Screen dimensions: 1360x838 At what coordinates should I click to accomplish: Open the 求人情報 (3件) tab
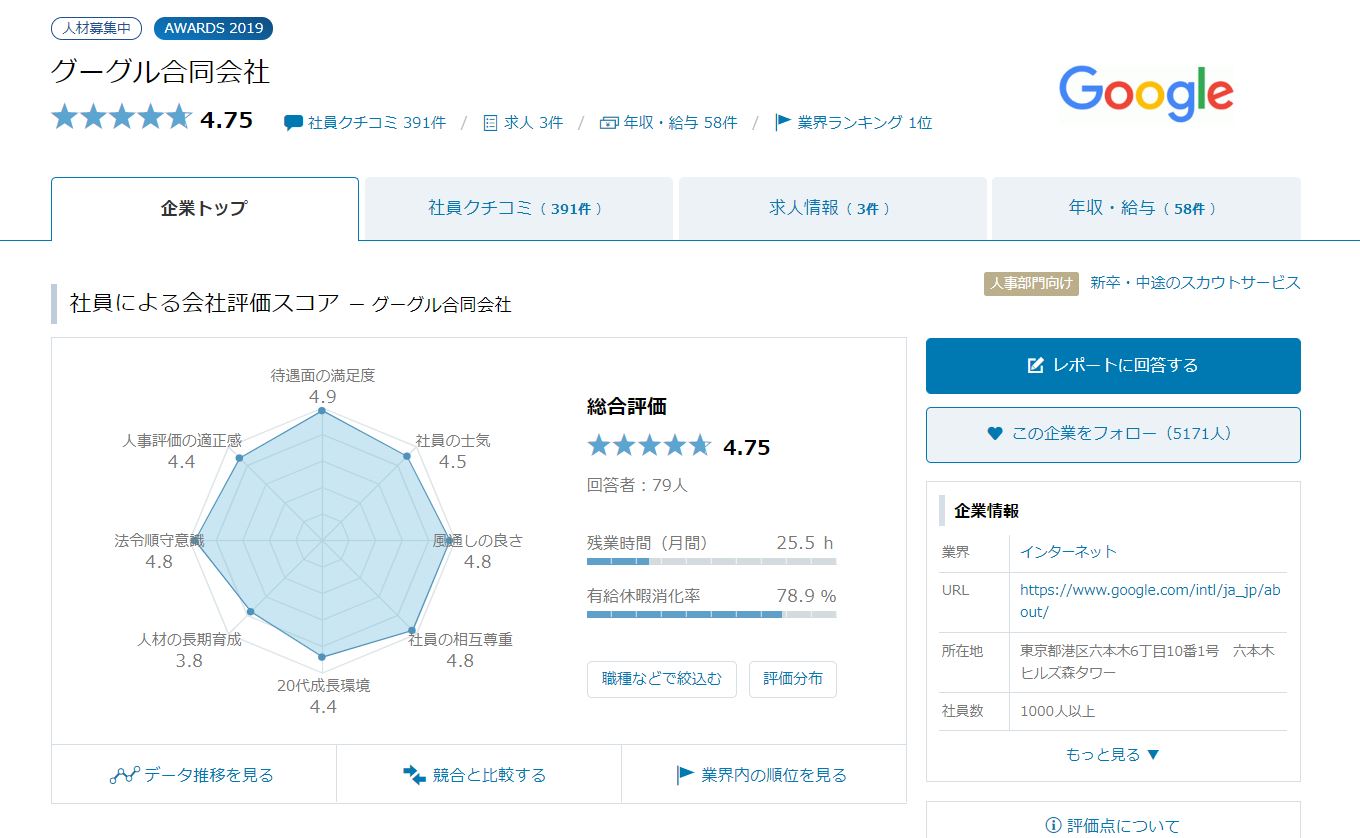(831, 208)
